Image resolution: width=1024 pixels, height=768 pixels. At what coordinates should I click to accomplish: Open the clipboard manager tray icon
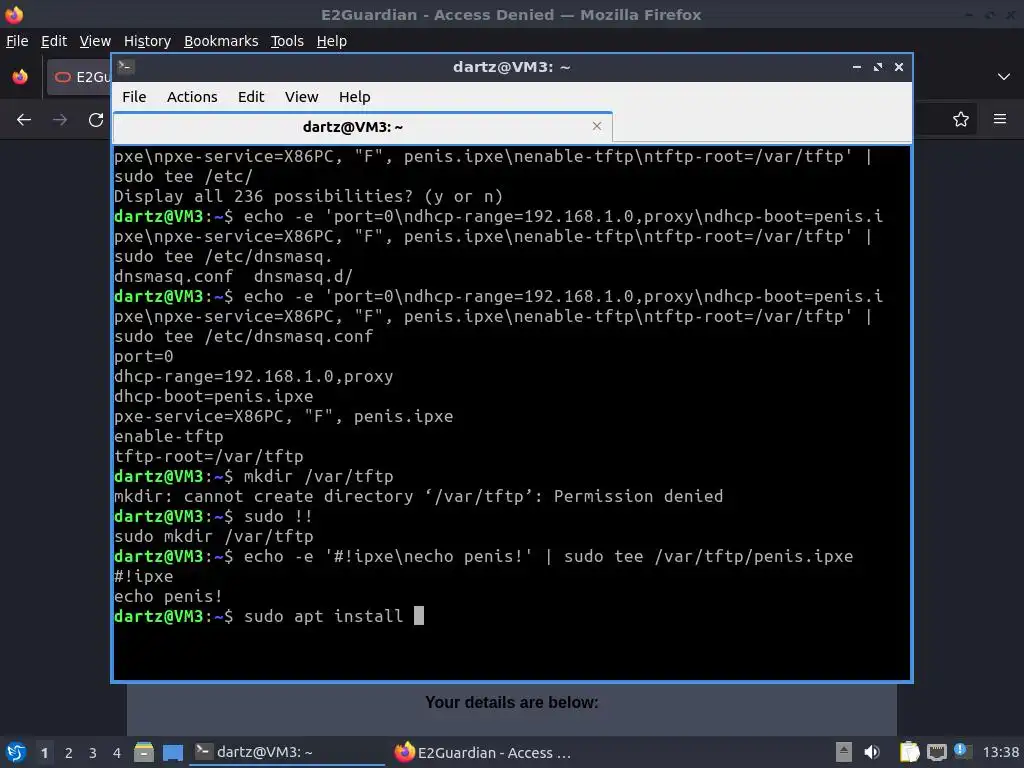point(909,752)
